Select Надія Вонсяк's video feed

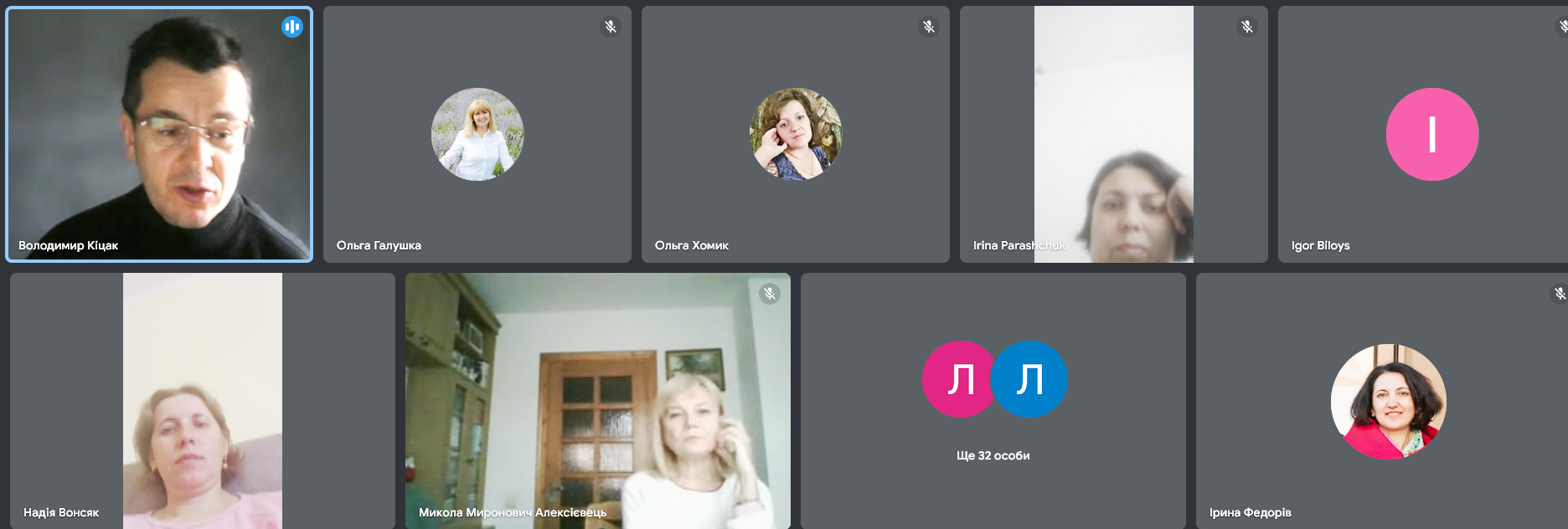click(x=203, y=402)
